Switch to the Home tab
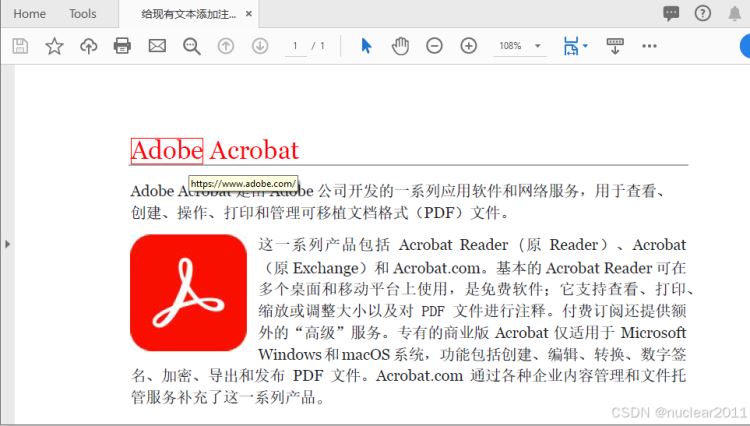Screen dimensions: 750x426 pos(30,14)
